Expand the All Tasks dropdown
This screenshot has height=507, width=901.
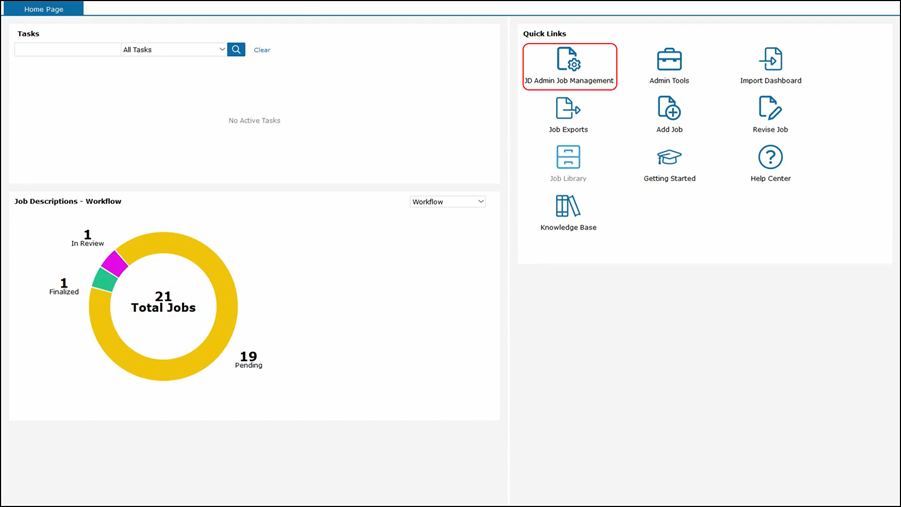tap(173, 50)
